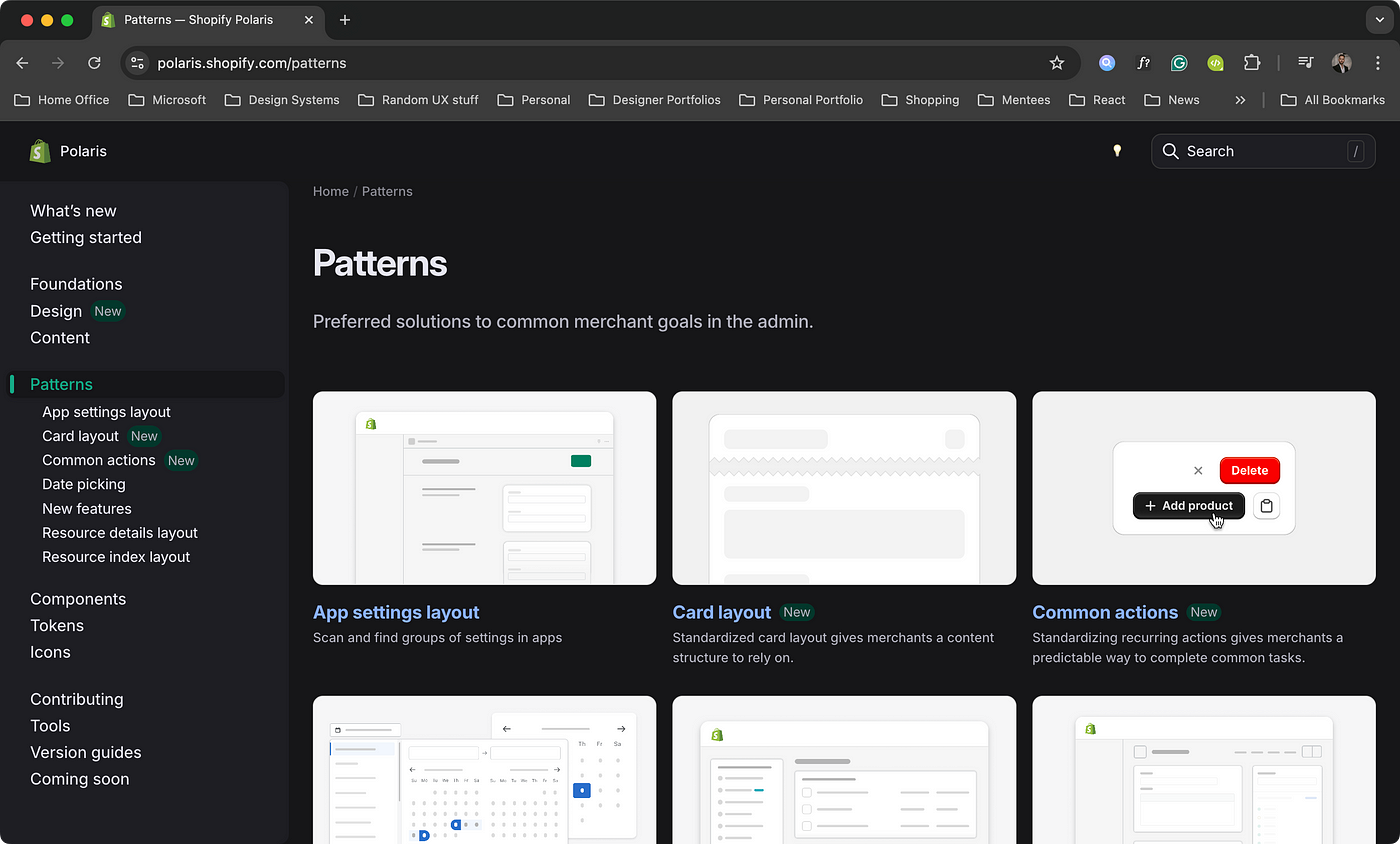The height and width of the screenshot is (844, 1400).
Task: Click the address bar URL
Action: tap(252, 63)
